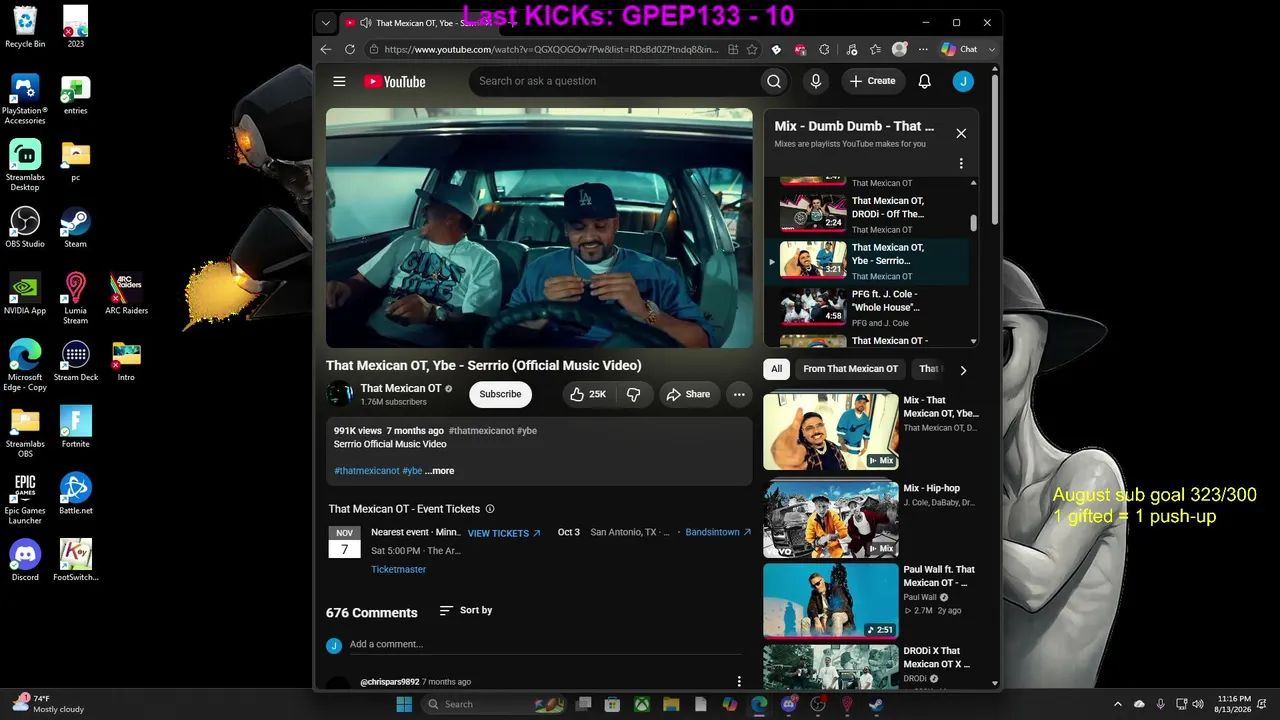Open the Ticketmaster link

point(398,570)
